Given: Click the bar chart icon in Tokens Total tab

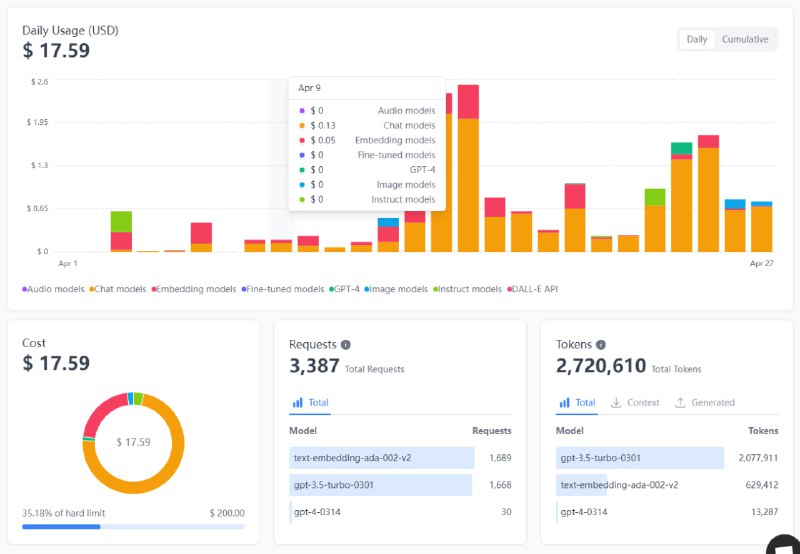Looking at the screenshot, I should pyautogui.click(x=564, y=403).
